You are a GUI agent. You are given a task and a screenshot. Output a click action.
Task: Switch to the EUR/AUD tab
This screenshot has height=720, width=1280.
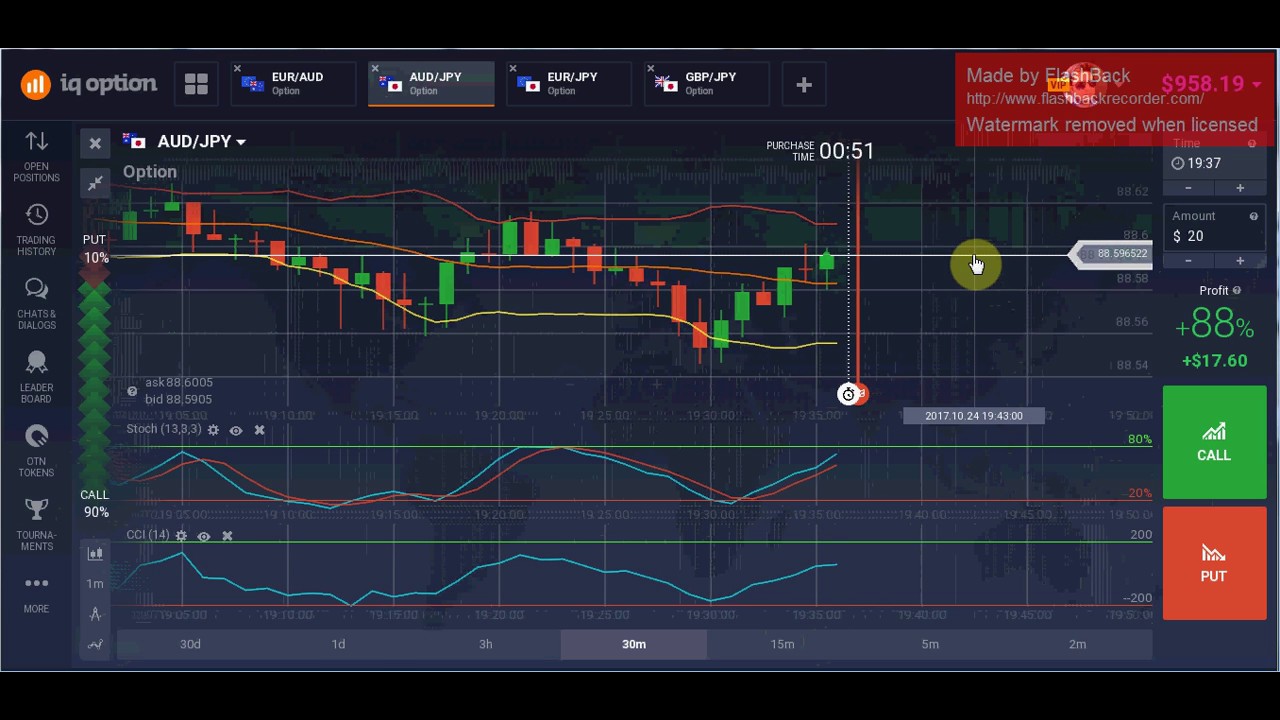click(x=294, y=84)
